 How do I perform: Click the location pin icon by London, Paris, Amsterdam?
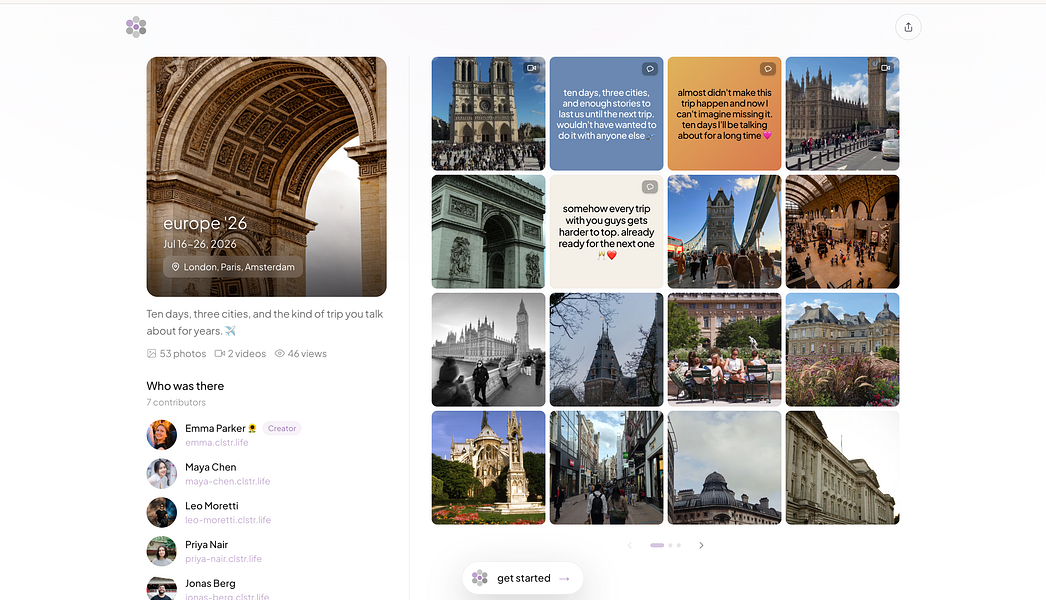pyautogui.click(x=175, y=267)
